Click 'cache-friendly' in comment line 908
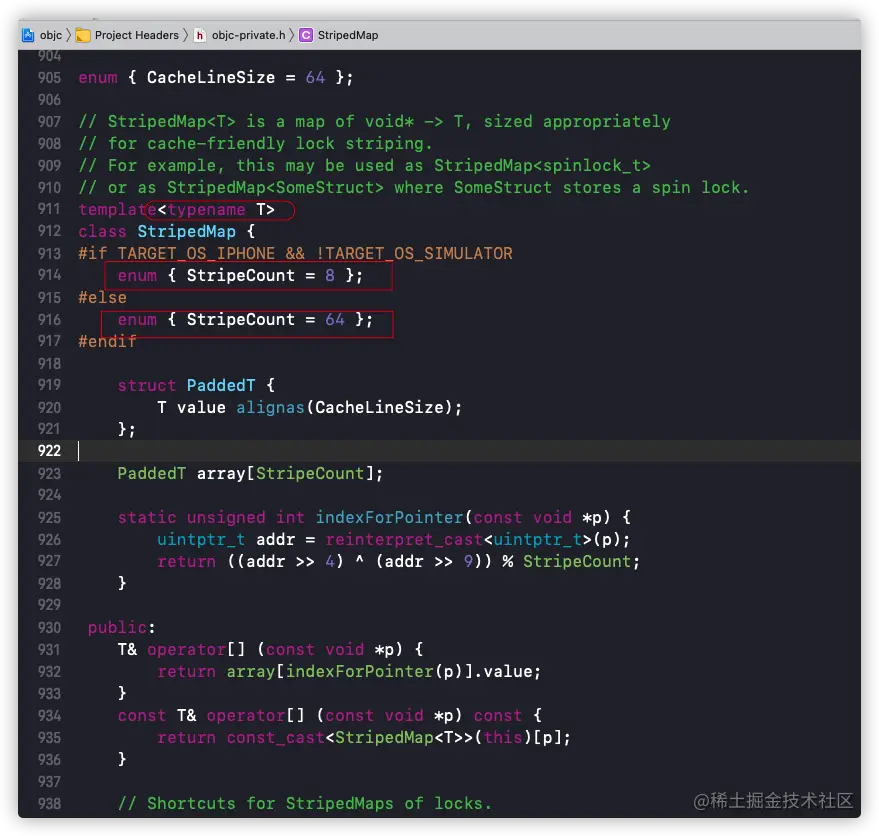879x836 pixels. point(216,144)
